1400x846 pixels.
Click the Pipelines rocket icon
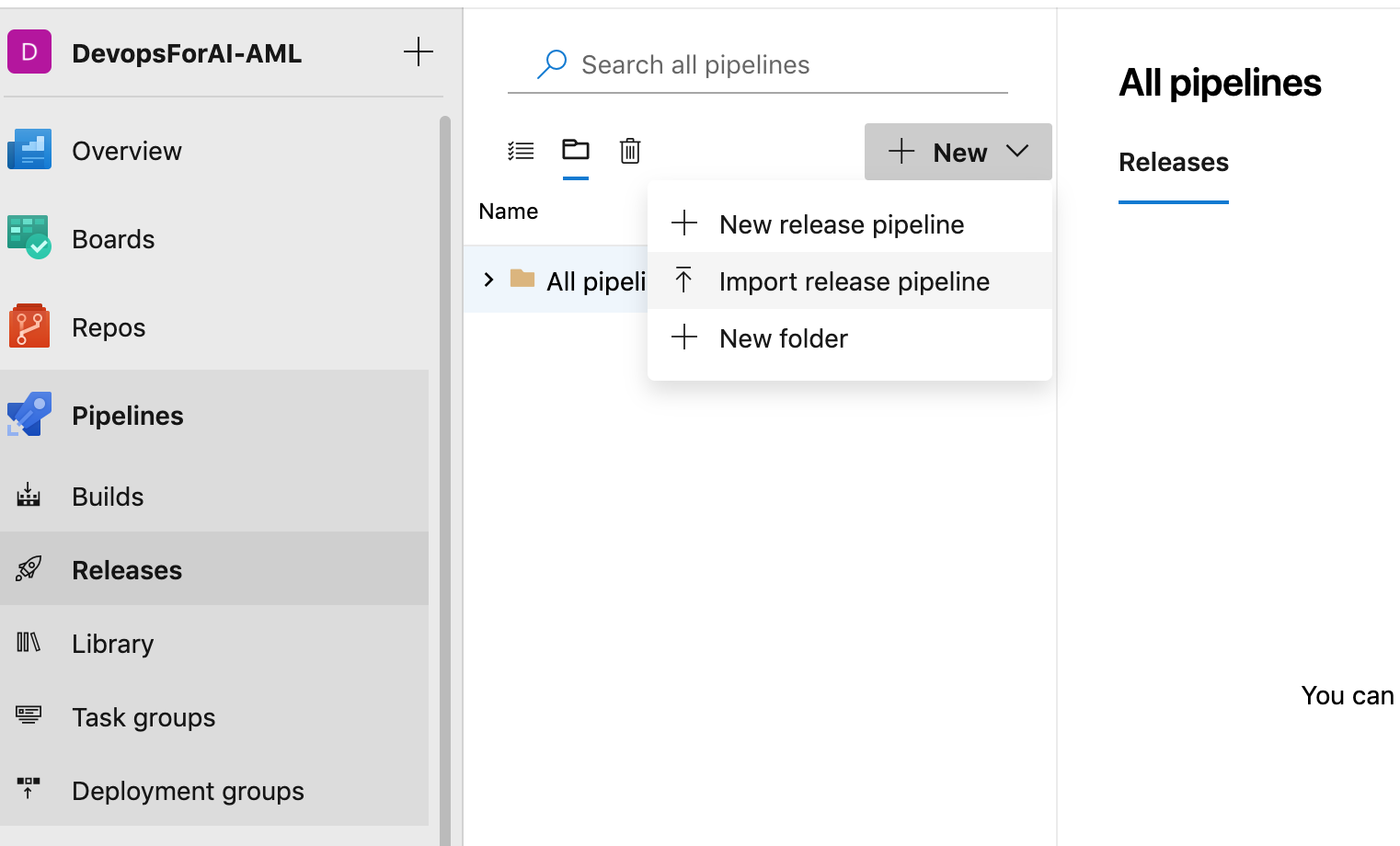[29, 415]
